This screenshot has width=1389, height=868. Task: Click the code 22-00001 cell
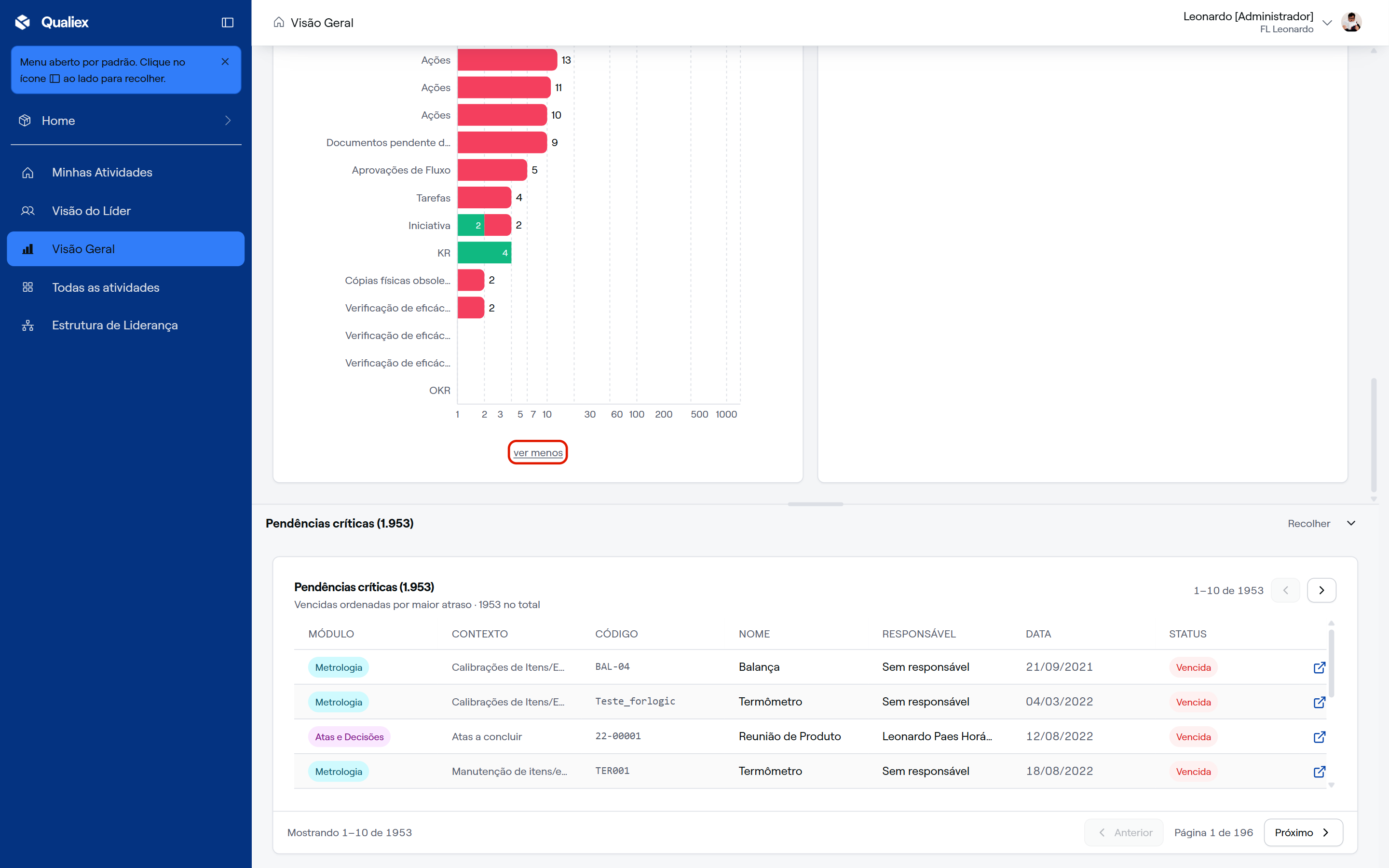coord(618,736)
